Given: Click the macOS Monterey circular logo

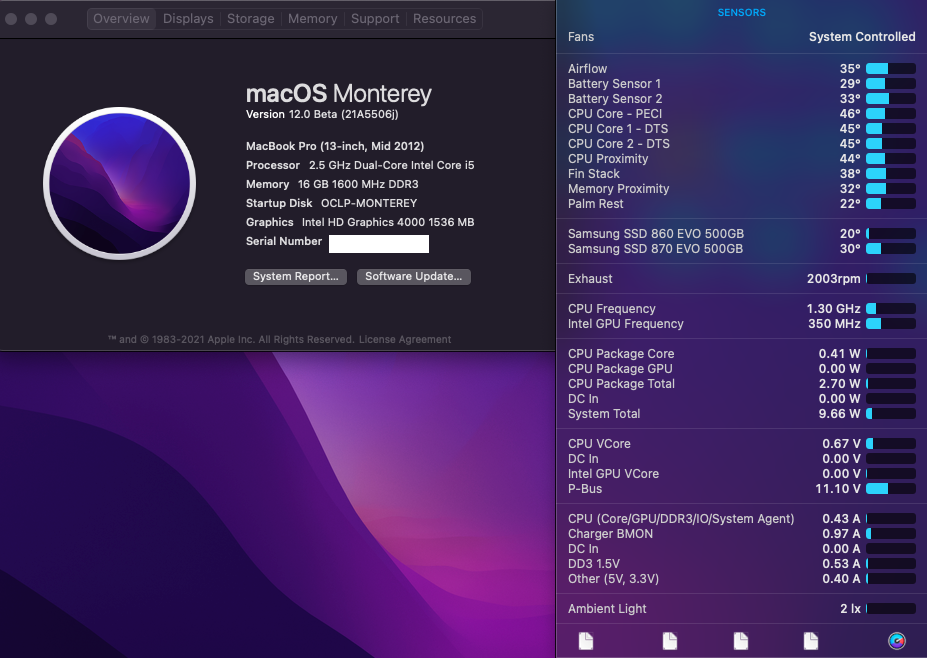Looking at the screenshot, I should [x=119, y=183].
